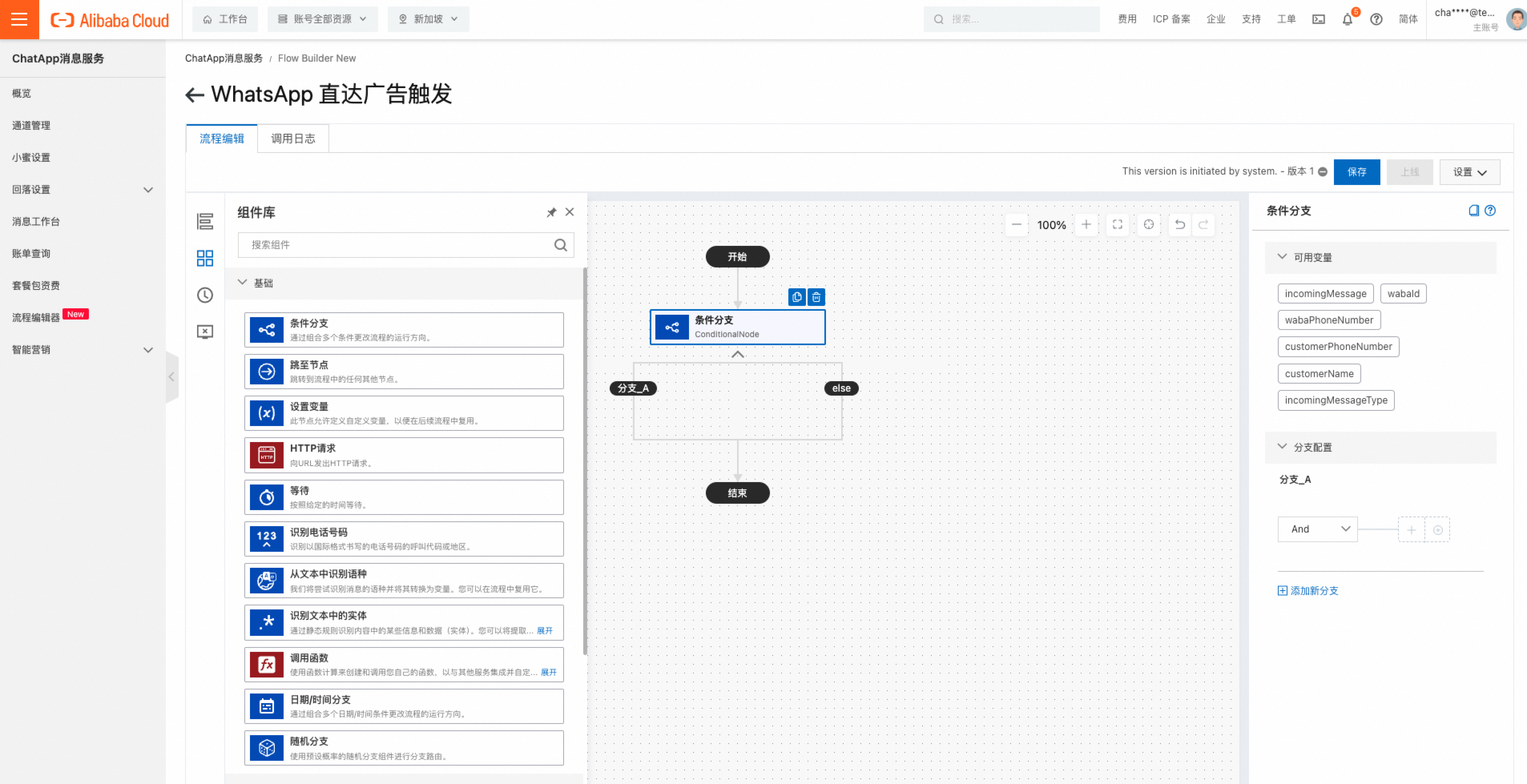1527x784 pixels.
Task: Open the 新加坡 region dropdown
Action: (429, 19)
